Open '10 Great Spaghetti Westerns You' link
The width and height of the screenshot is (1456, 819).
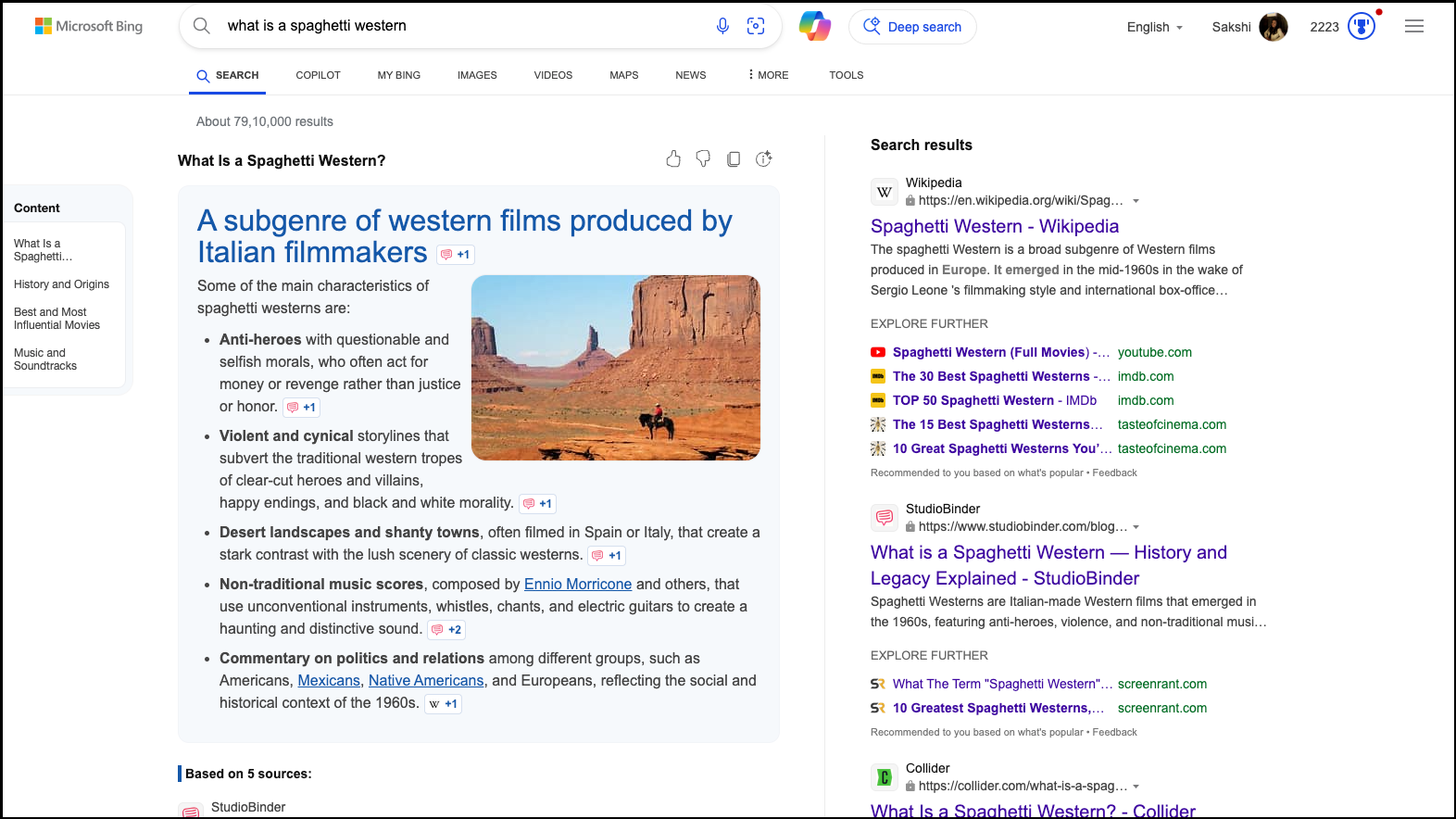pos(1002,448)
